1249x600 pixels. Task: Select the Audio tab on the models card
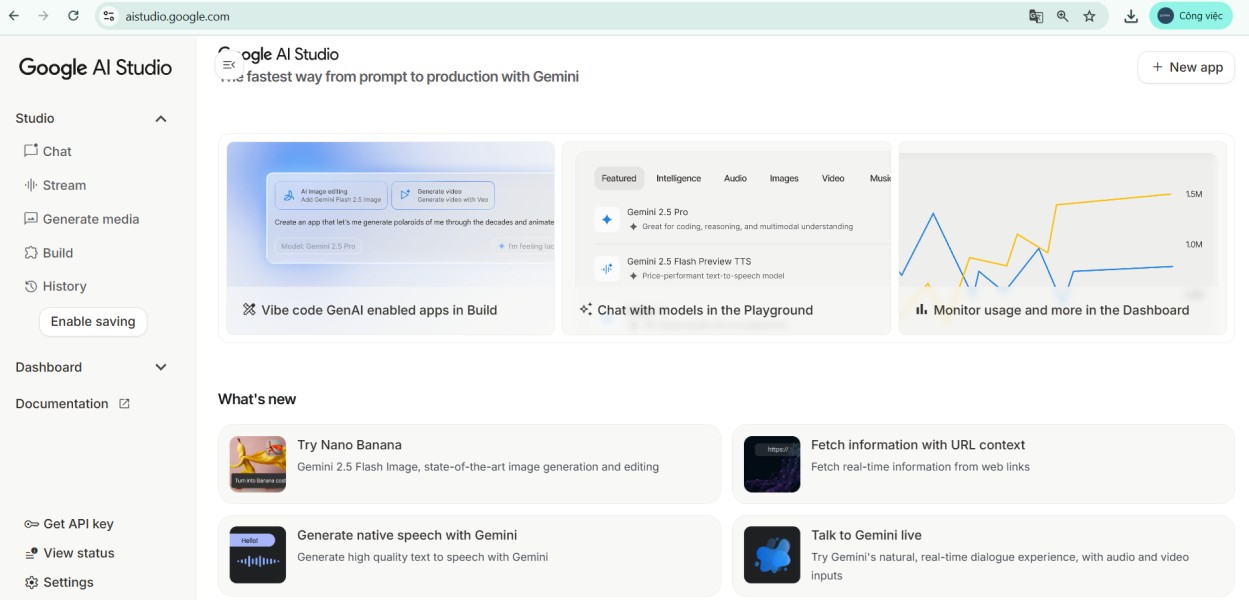point(737,178)
